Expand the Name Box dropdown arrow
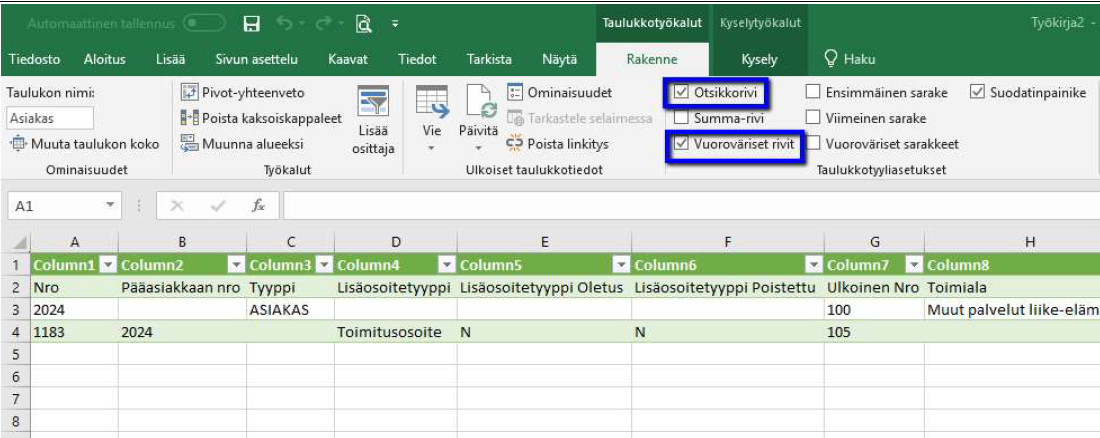The height and width of the screenshot is (438, 1100). (x=111, y=205)
